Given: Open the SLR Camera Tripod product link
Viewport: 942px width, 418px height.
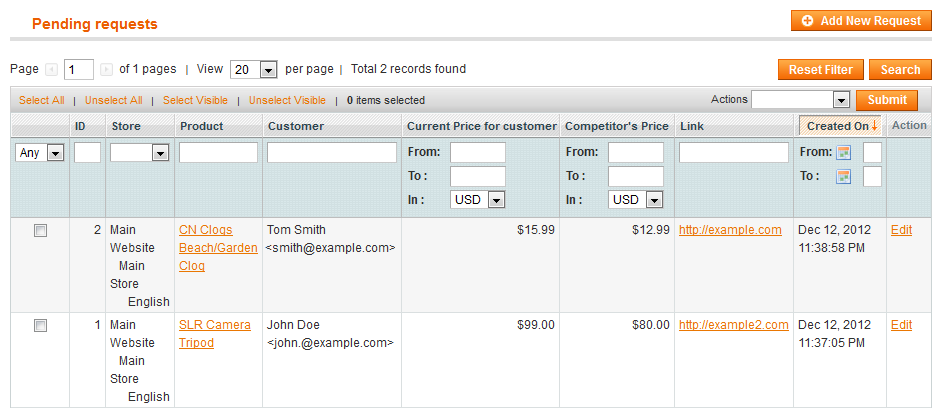Looking at the screenshot, I should click(214, 334).
